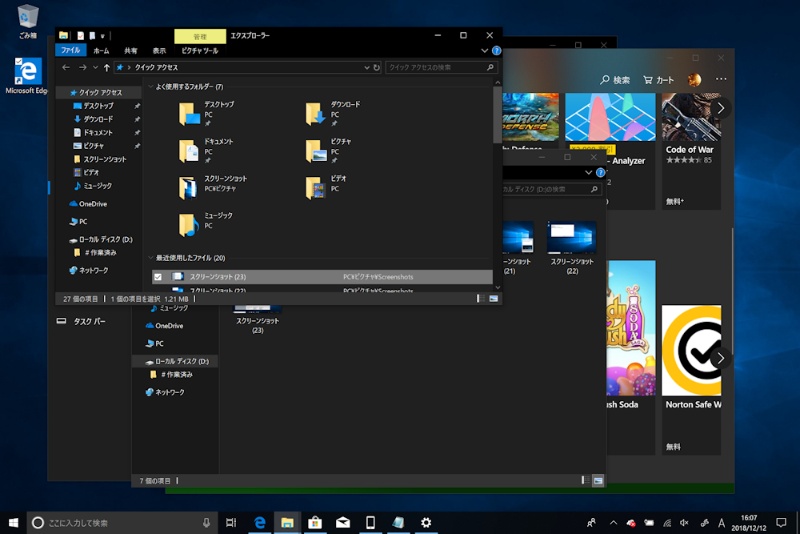Click the magnifier in クイック アクセスの検索 box
800x534 pixels.
pyautogui.click(x=490, y=67)
